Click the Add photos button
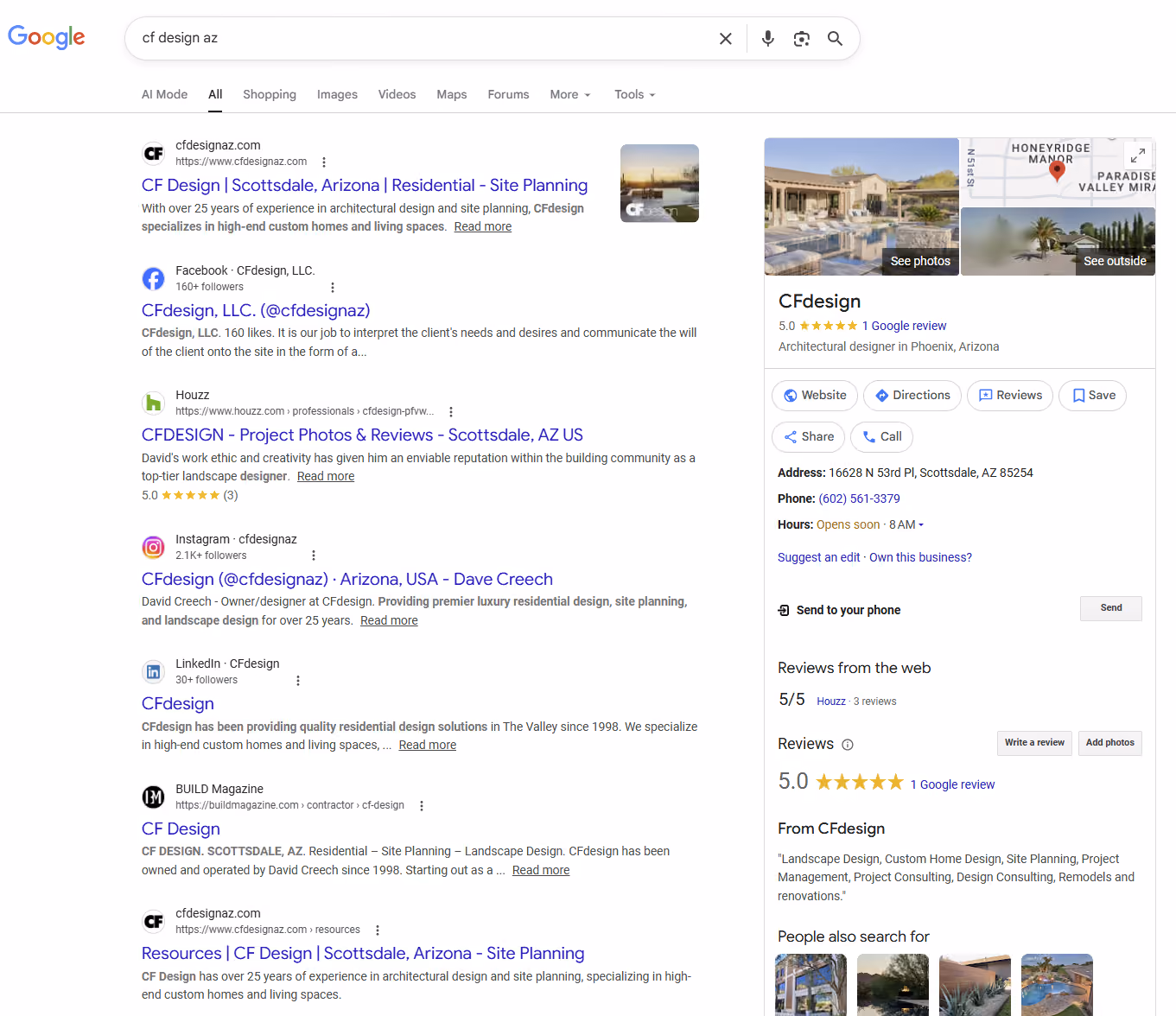The image size is (1176, 1016). [x=1110, y=743]
